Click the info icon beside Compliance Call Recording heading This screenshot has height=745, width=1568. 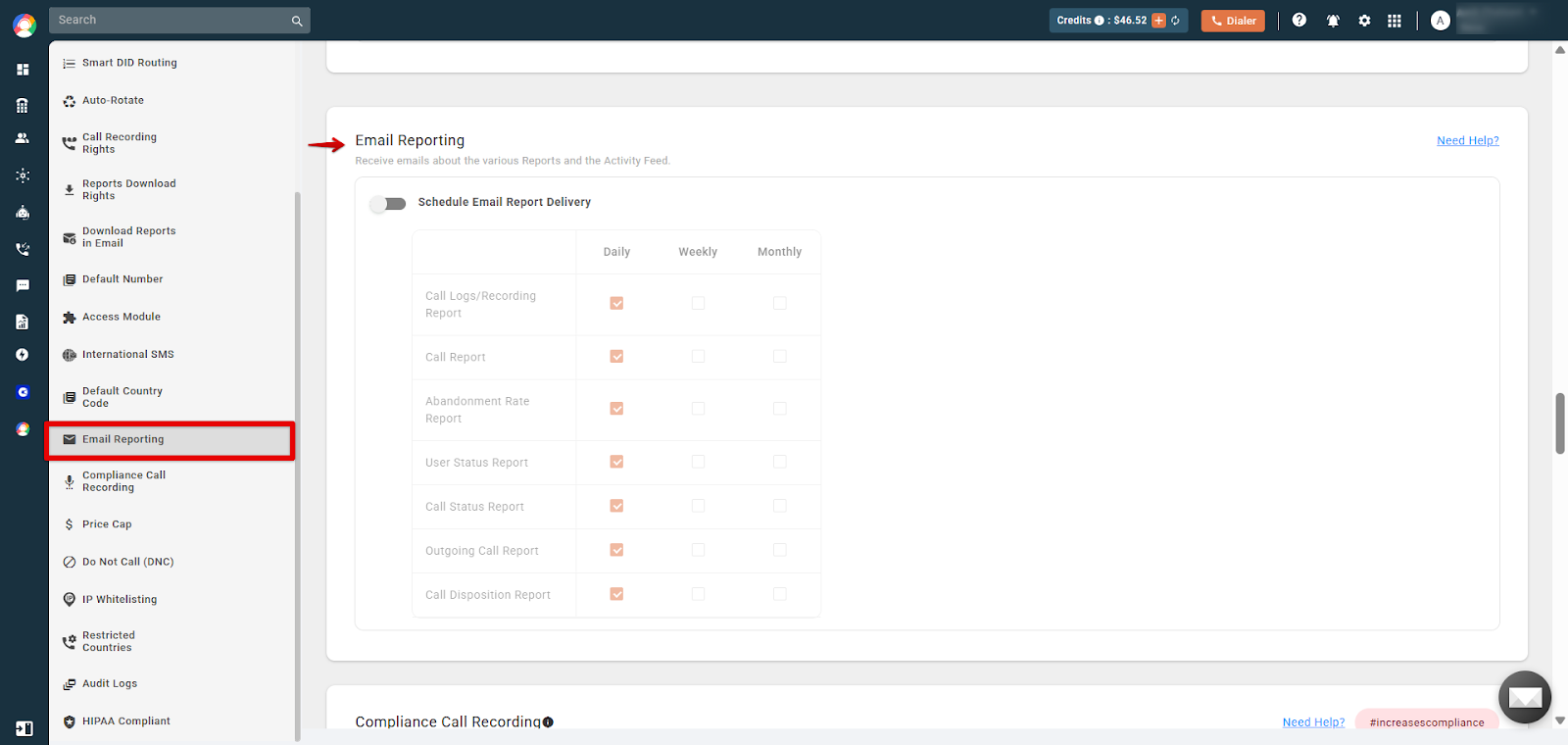pos(548,722)
